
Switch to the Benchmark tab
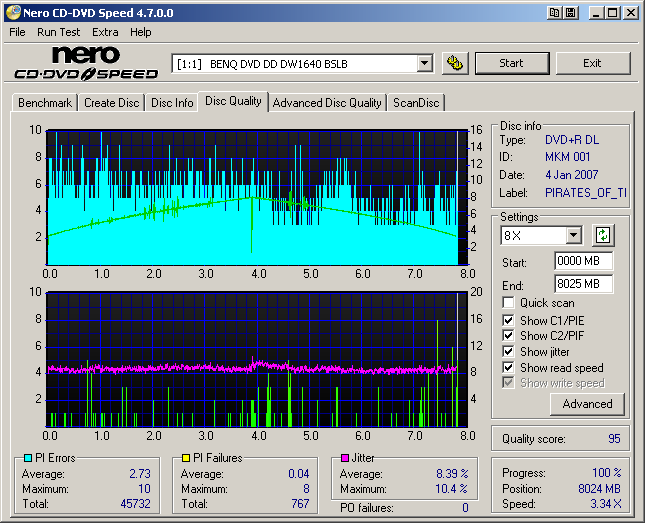coord(45,103)
